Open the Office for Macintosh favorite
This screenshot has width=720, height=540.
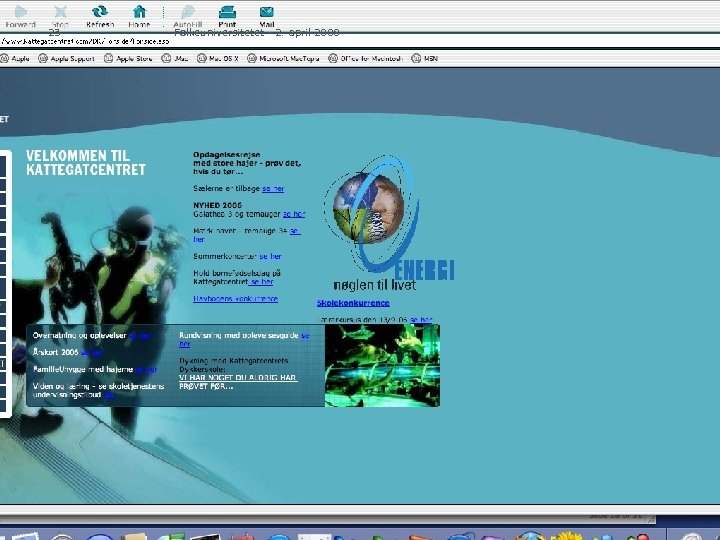(x=366, y=58)
